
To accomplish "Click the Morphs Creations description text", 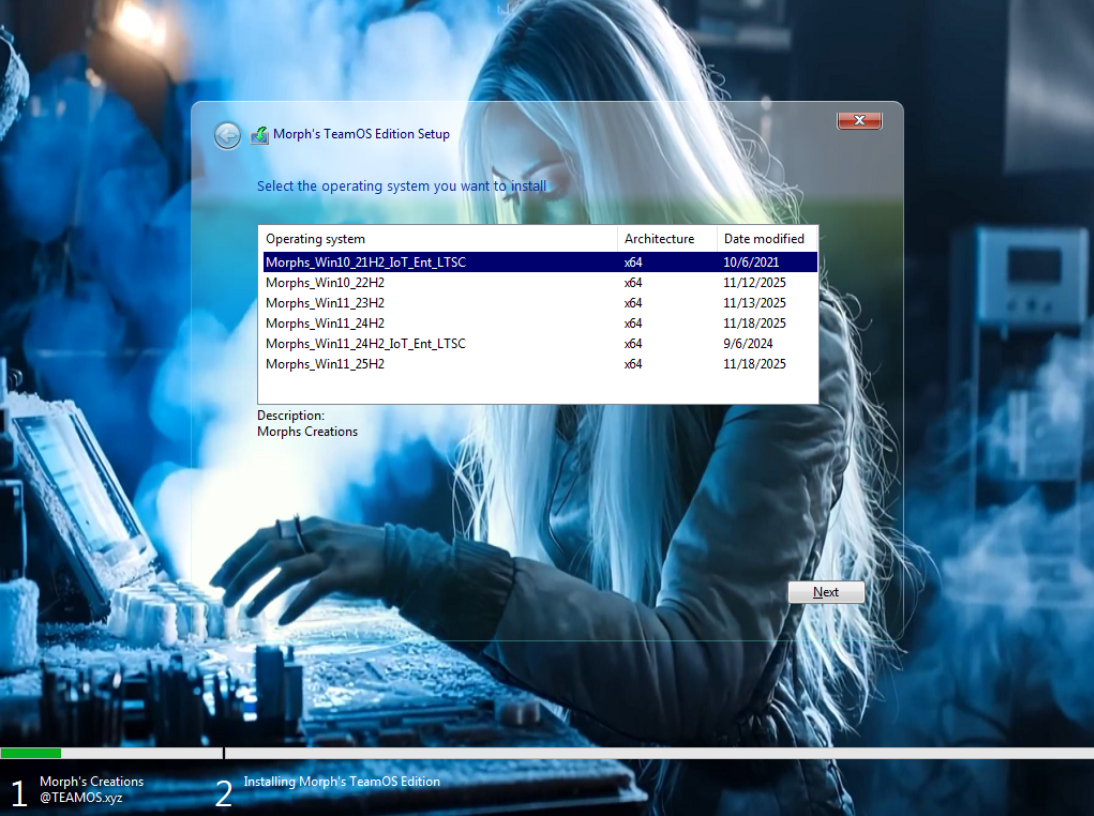I will click(x=307, y=432).
